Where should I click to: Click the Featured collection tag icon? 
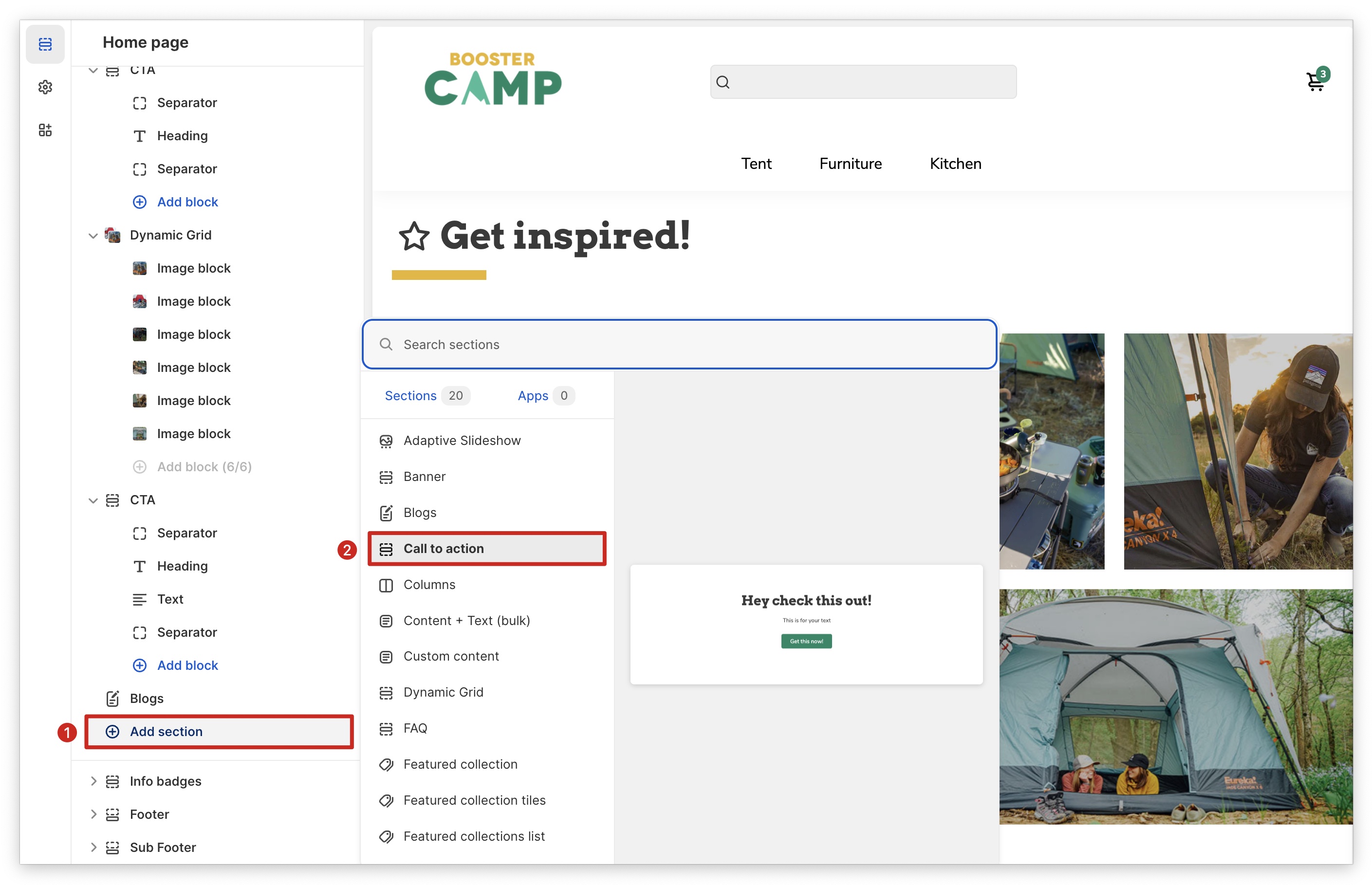(x=386, y=764)
